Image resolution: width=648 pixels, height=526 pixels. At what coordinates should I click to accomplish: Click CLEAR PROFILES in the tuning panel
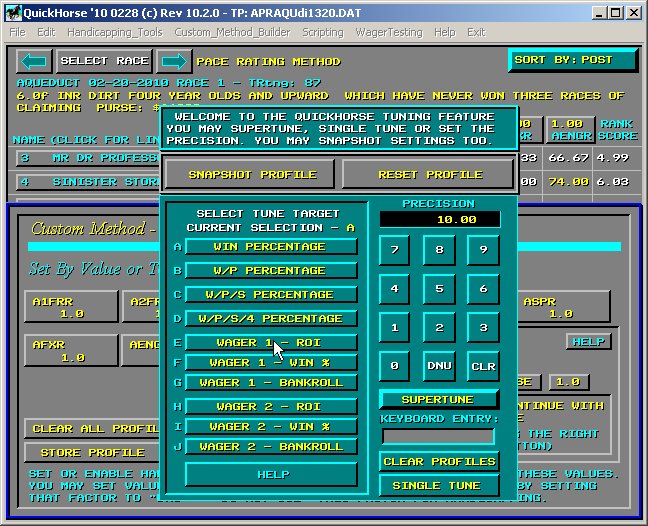click(x=438, y=462)
